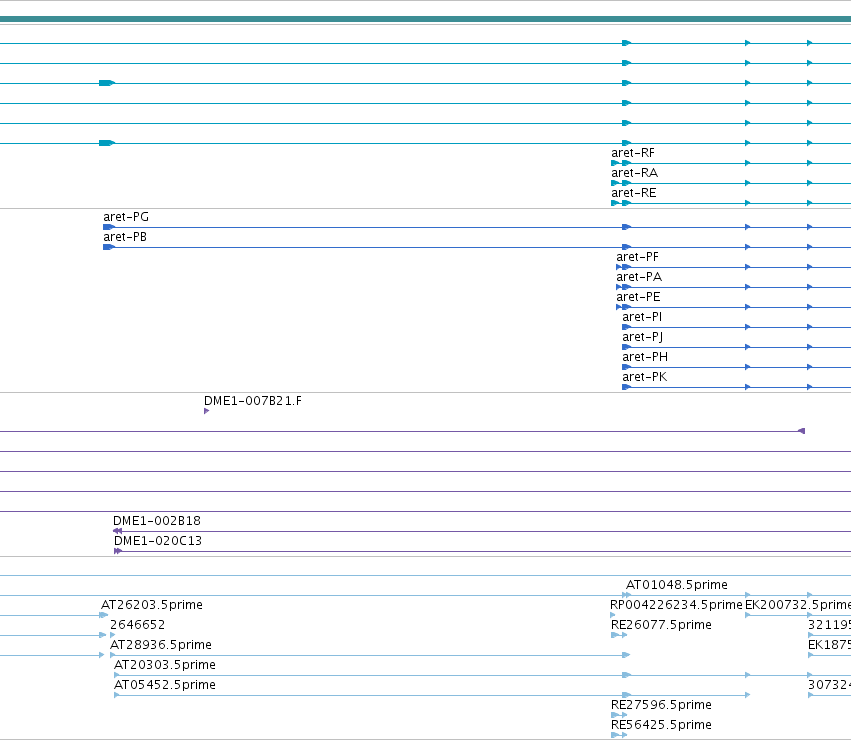Select the aret-RE transcript label

click(634, 193)
